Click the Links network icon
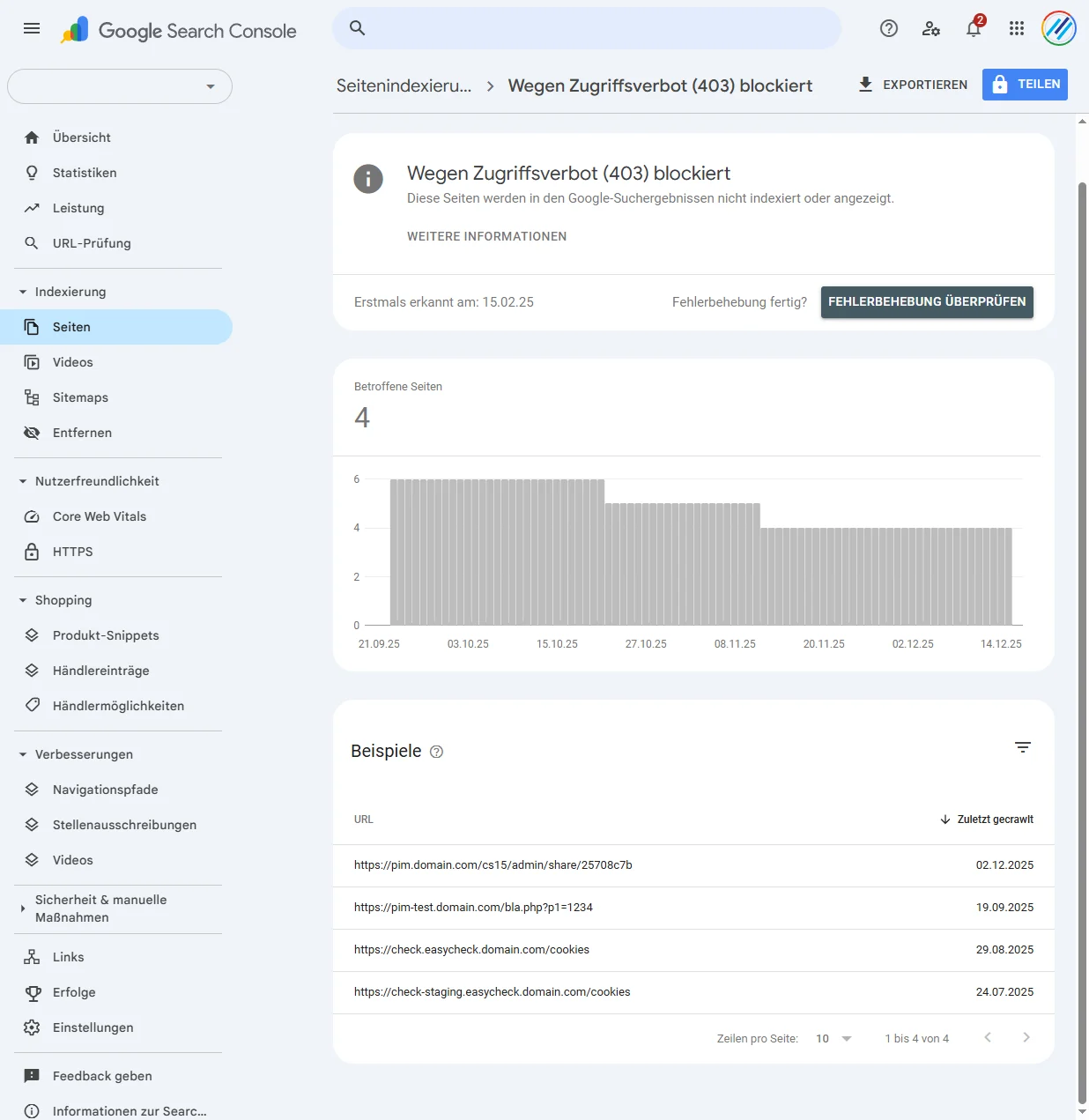 pos(32,957)
